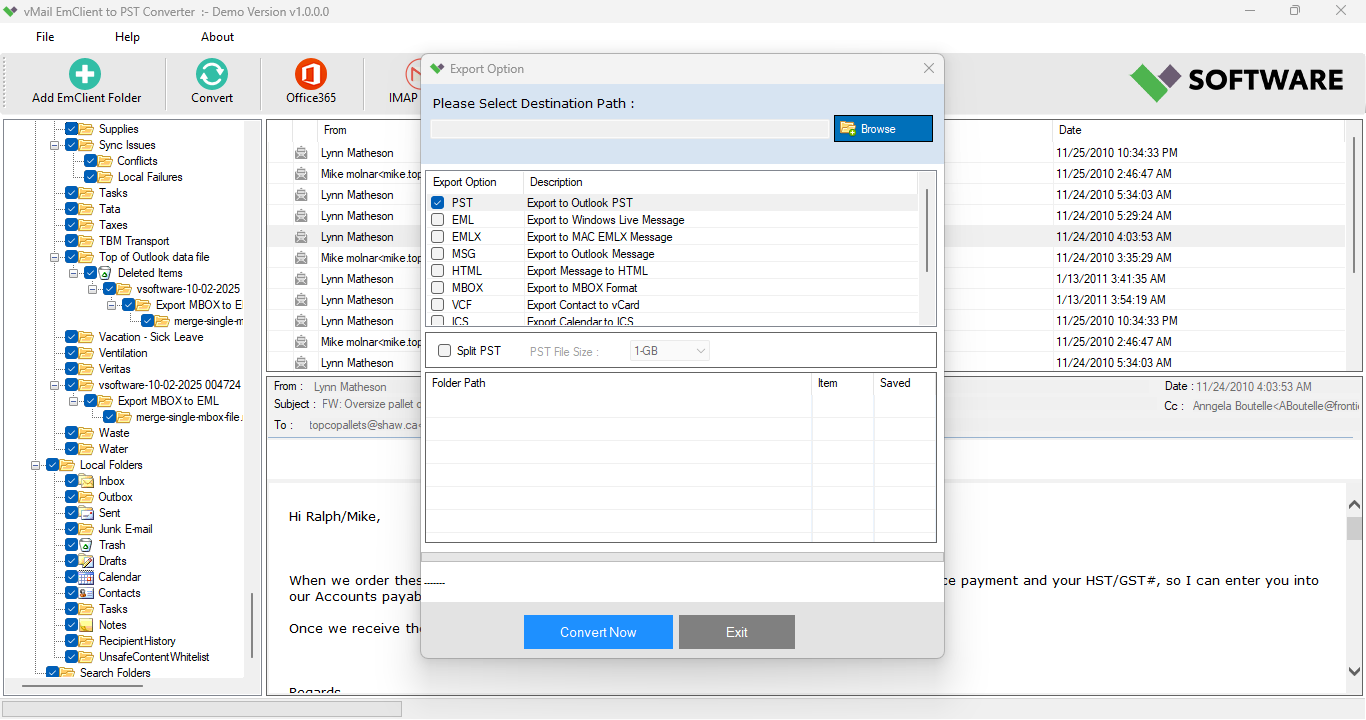Check the HTML export option
1366x720 pixels.
point(438,271)
